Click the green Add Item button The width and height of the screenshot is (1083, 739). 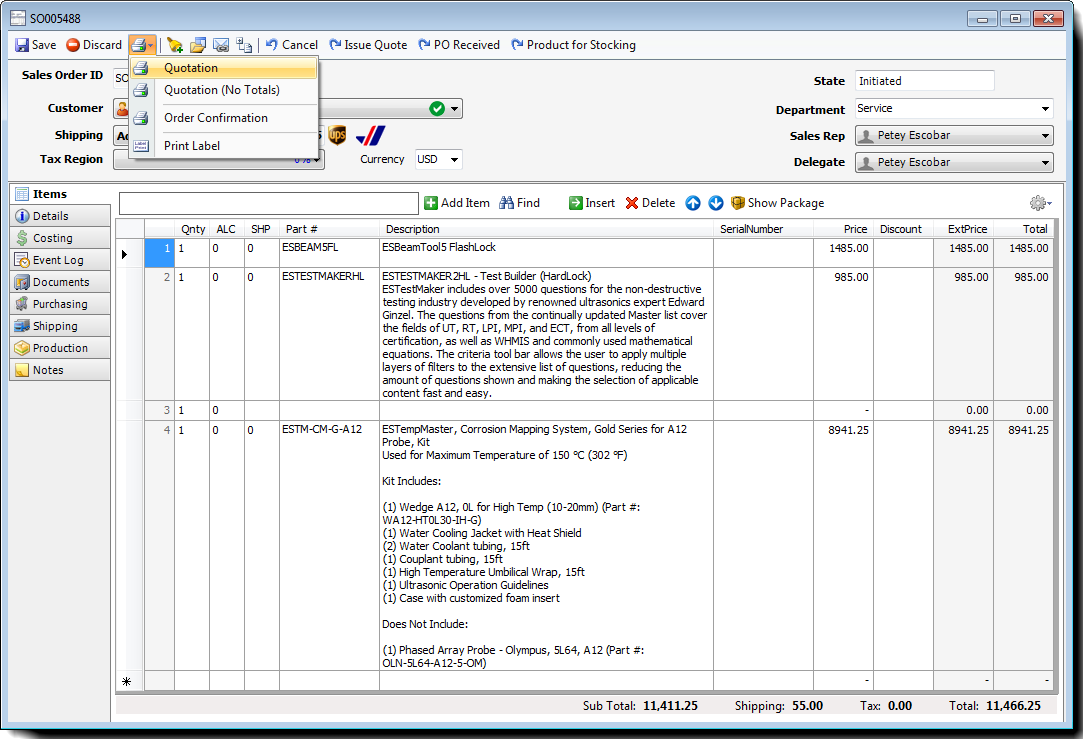pyautogui.click(x=457, y=203)
